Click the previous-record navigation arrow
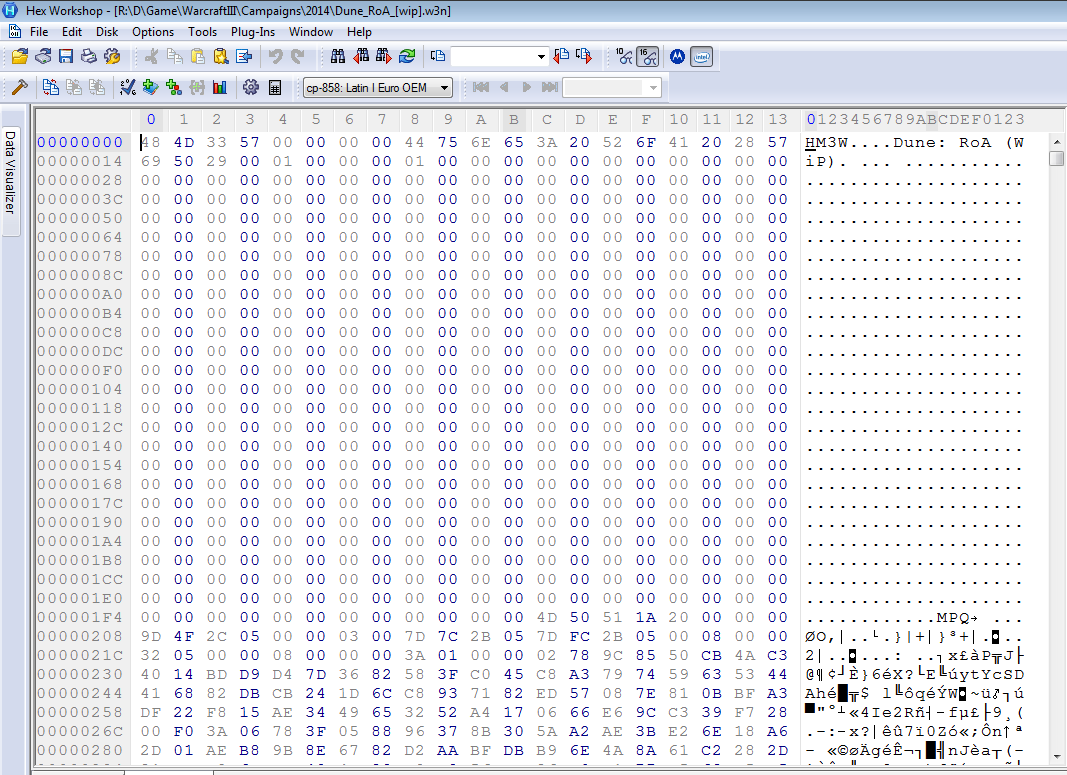This screenshot has height=775, width=1067. (504, 87)
